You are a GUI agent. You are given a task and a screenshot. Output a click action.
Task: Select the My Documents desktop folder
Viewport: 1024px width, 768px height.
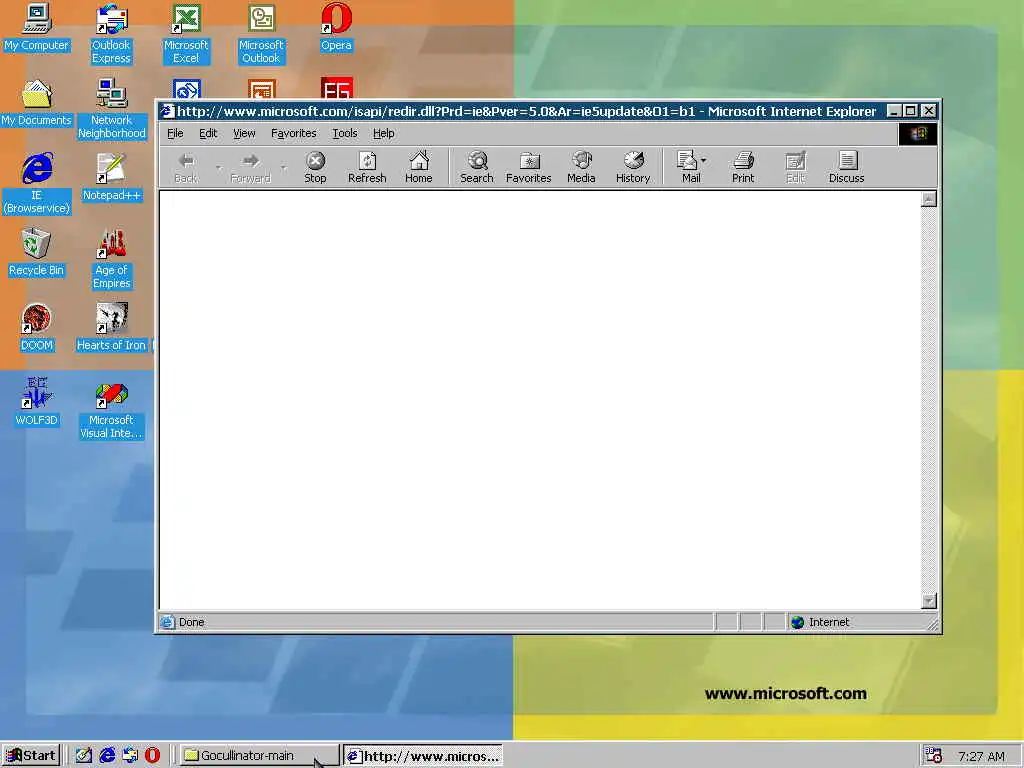tap(37, 103)
